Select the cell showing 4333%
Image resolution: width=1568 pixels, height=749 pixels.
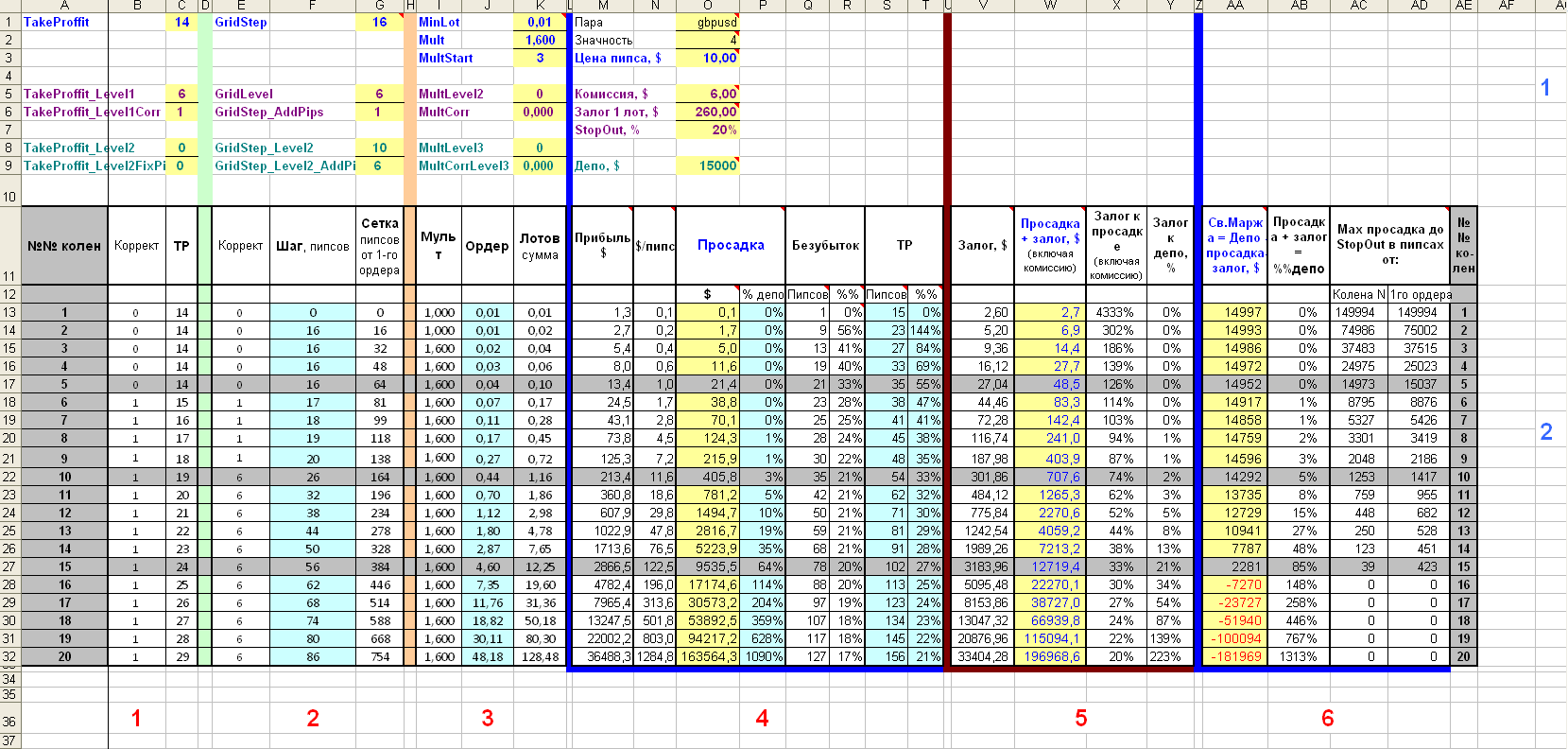pyautogui.click(x=1116, y=312)
